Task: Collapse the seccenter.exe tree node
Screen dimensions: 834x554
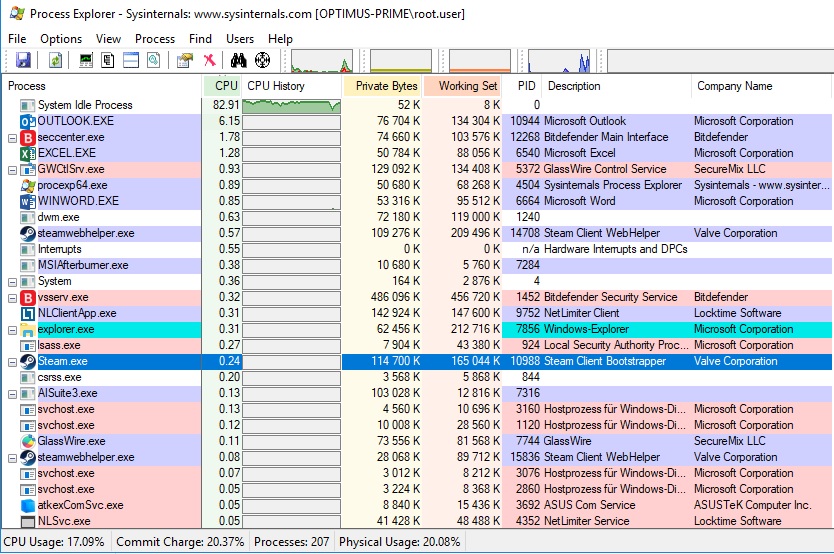Action: point(12,138)
